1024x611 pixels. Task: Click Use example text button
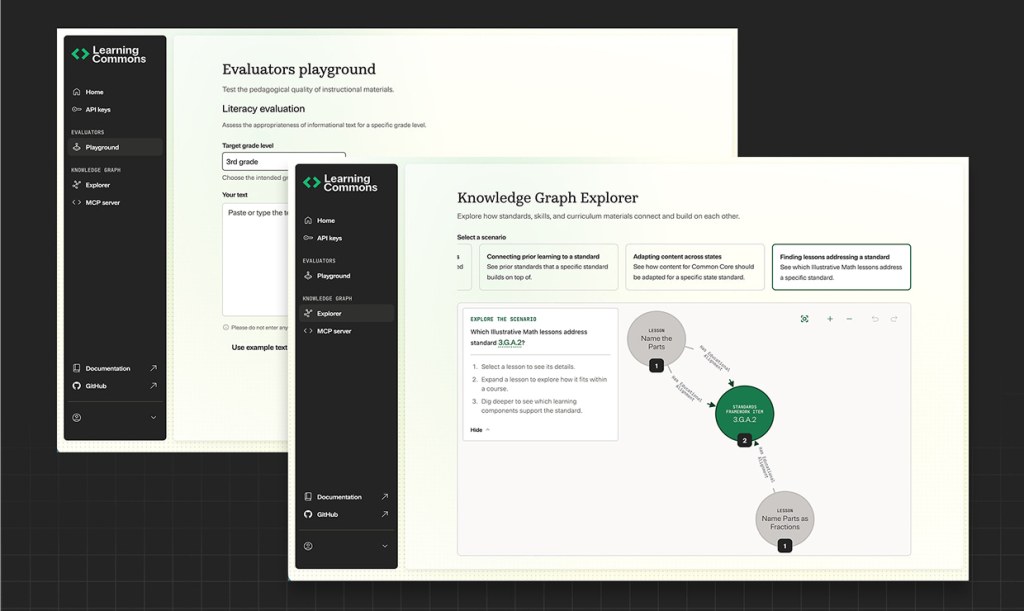259,347
